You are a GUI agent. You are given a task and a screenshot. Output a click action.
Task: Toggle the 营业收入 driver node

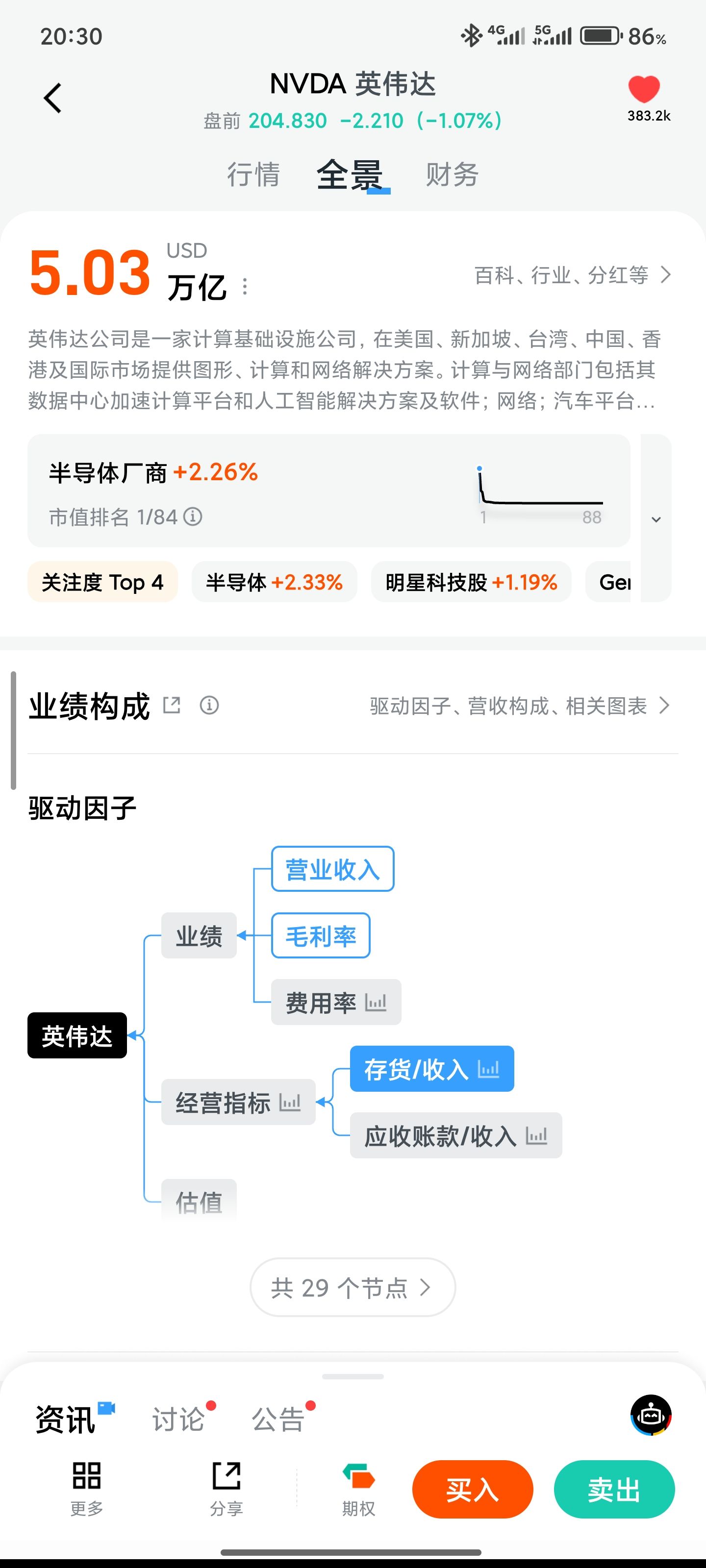[x=332, y=869]
